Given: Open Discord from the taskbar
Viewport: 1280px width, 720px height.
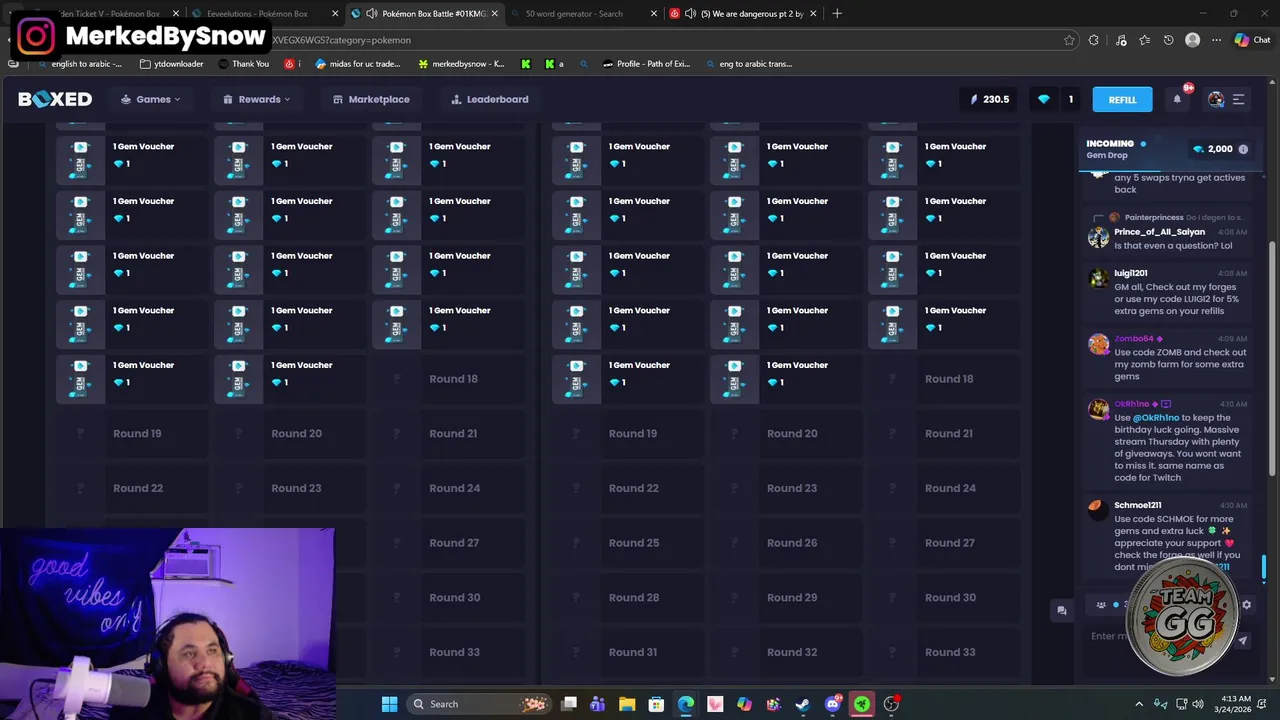Looking at the screenshot, I should coord(832,704).
